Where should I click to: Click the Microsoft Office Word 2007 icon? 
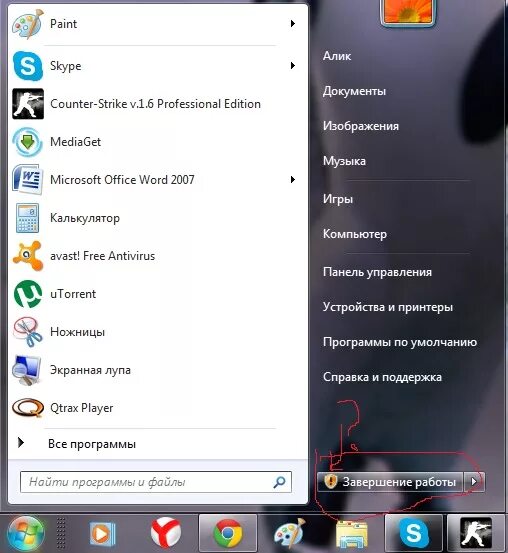[x=28, y=180]
